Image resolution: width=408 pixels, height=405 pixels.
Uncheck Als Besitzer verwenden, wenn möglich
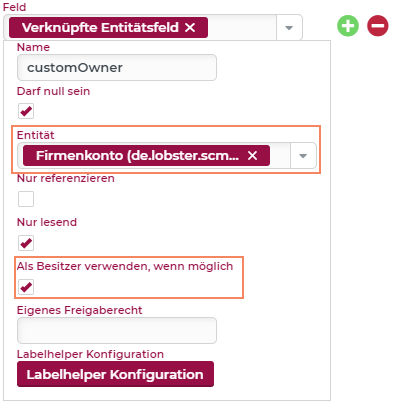(26, 287)
